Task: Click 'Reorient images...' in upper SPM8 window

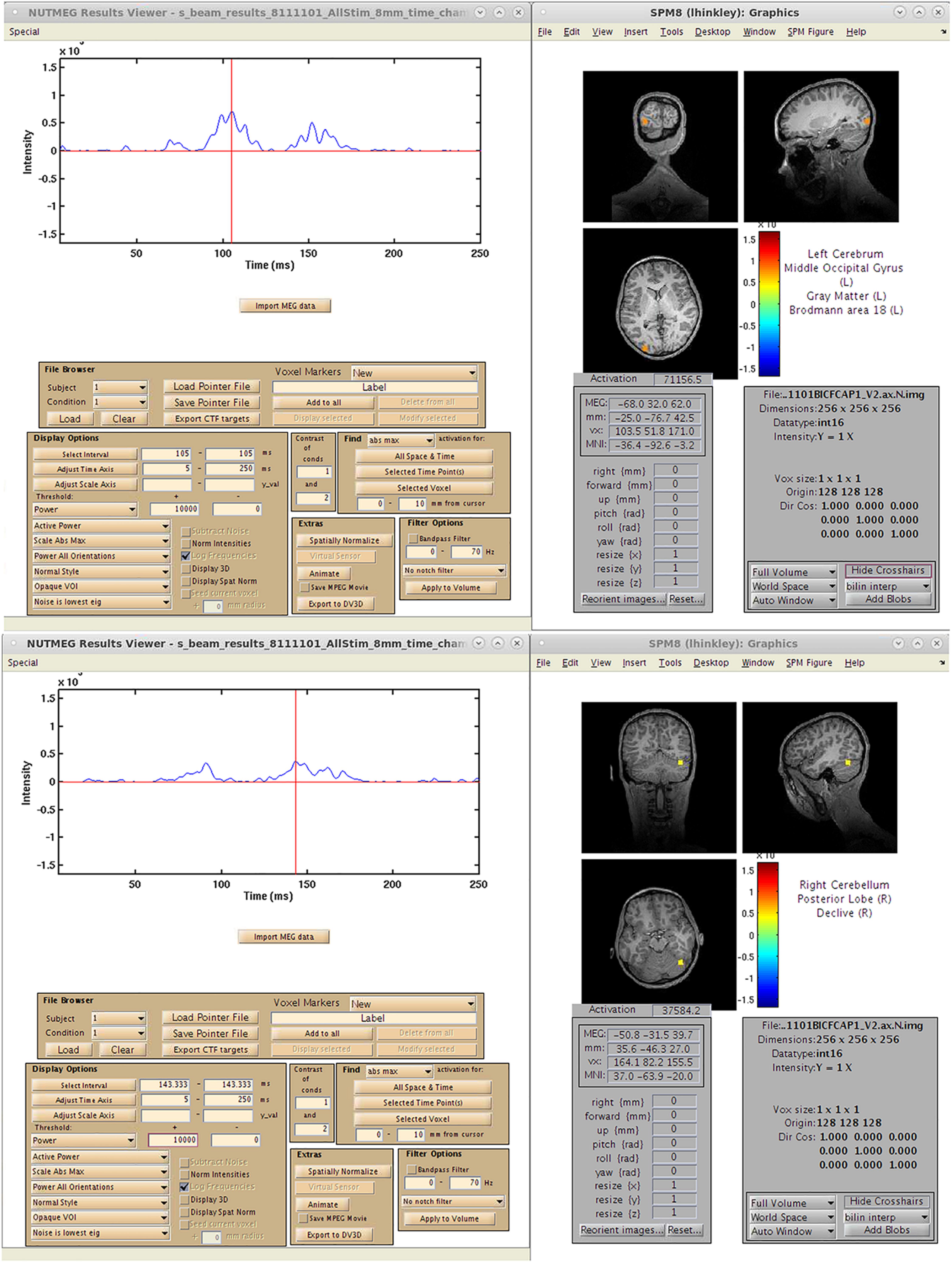Action: pyautogui.click(x=623, y=599)
